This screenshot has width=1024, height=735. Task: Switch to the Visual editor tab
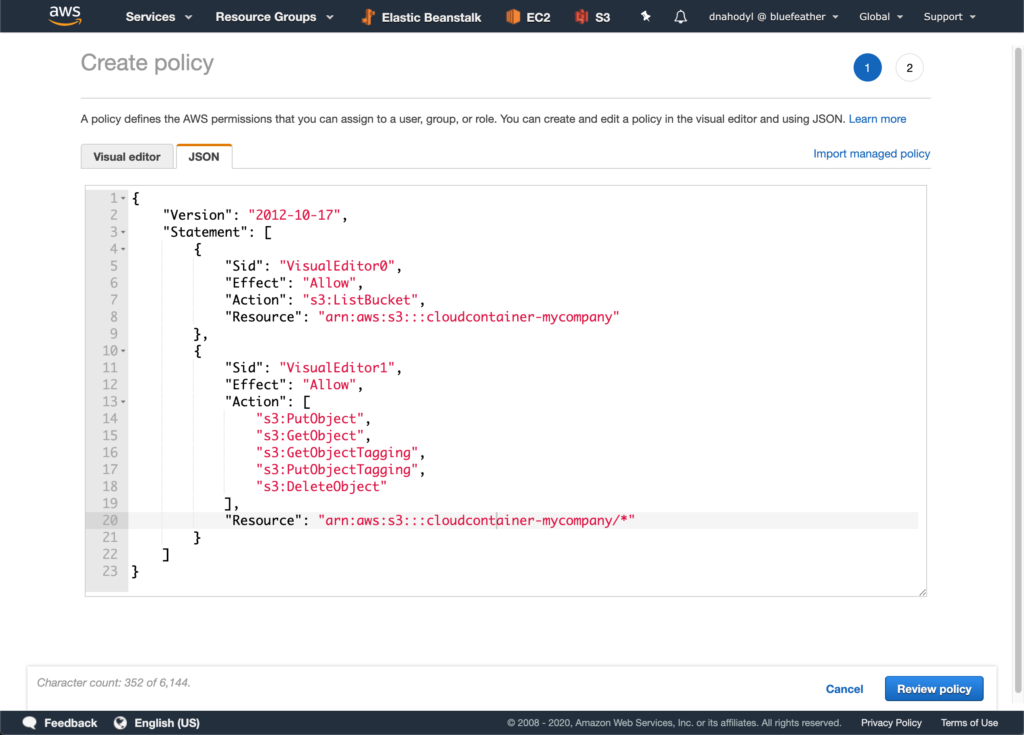pyautogui.click(x=127, y=157)
